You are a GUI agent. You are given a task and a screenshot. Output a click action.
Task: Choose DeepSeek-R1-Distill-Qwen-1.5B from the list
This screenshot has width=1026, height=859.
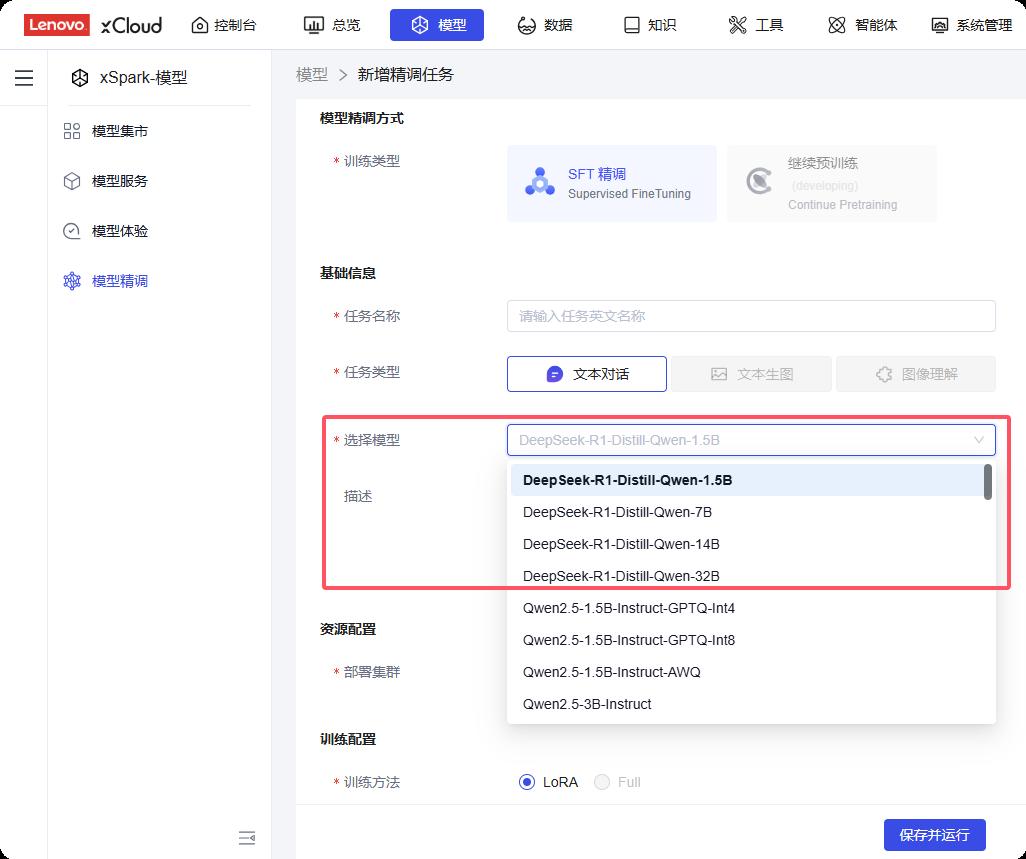click(x=747, y=480)
